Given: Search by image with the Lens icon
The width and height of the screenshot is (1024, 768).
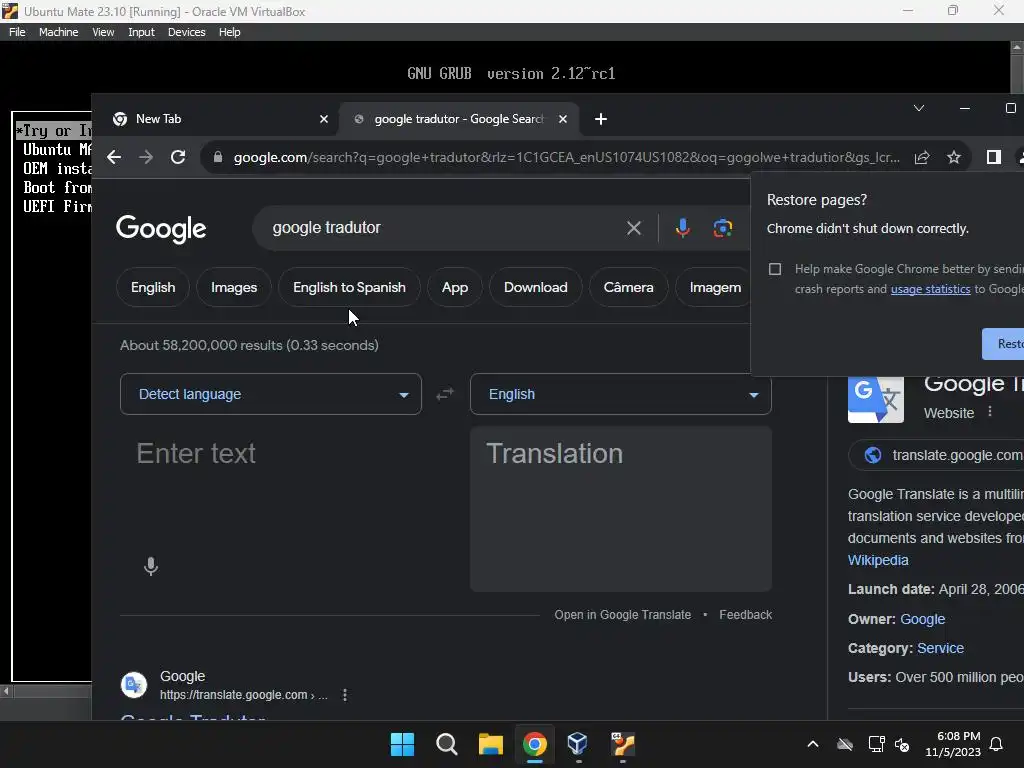Looking at the screenshot, I should tap(722, 228).
